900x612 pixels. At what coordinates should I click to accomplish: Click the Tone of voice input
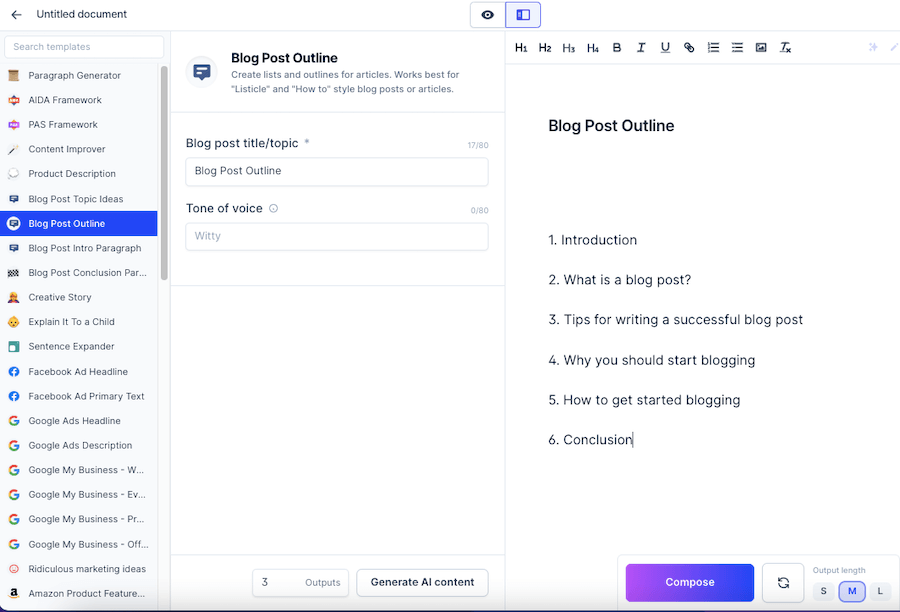(337, 237)
